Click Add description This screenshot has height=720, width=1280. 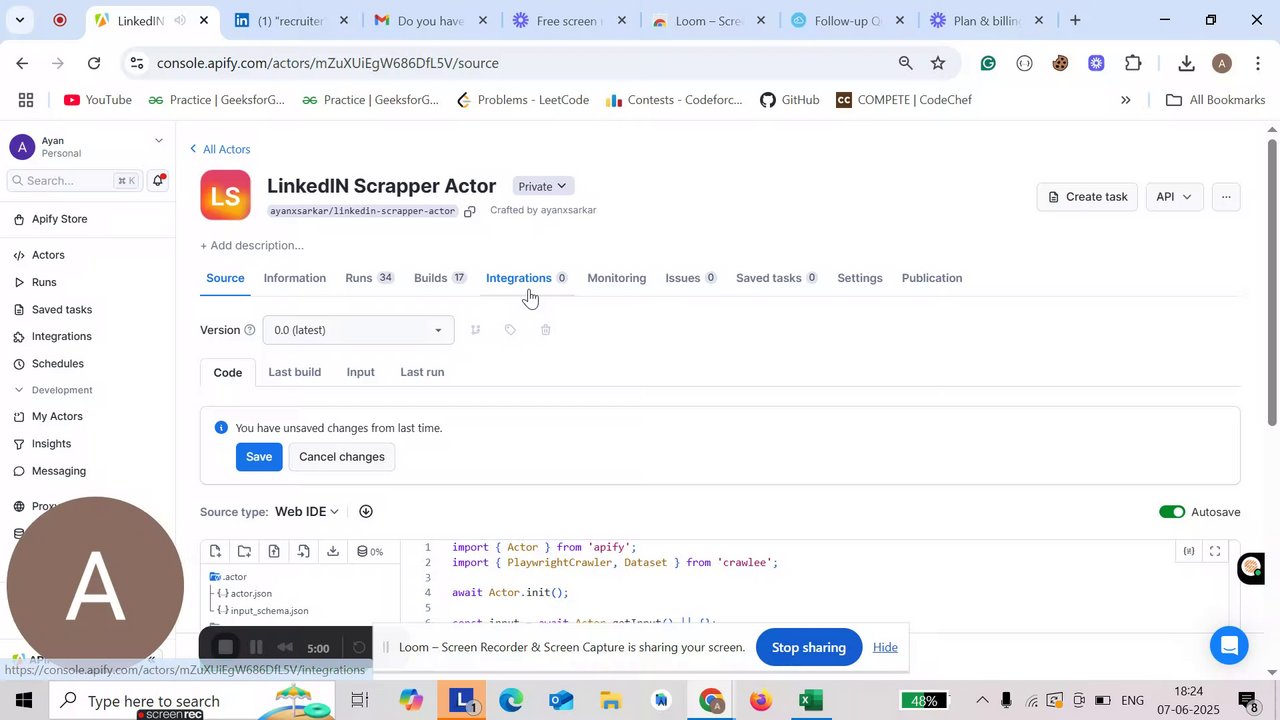pos(252,245)
